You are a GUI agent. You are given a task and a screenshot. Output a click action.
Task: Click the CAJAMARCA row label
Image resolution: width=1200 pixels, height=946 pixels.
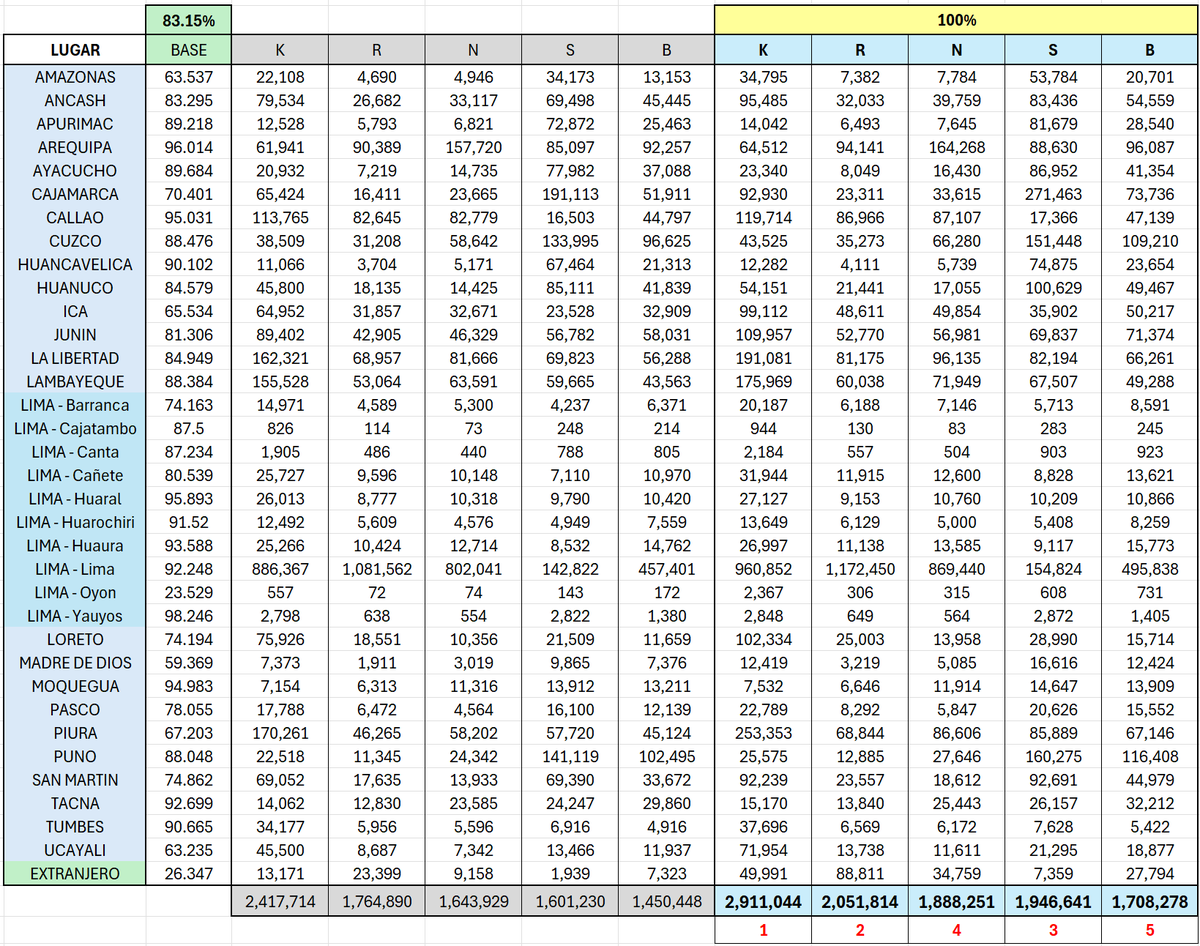tap(75, 194)
